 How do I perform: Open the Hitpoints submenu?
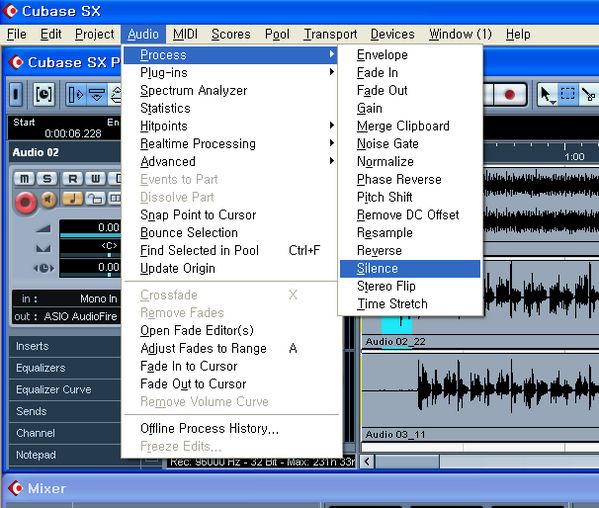[231, 126]
